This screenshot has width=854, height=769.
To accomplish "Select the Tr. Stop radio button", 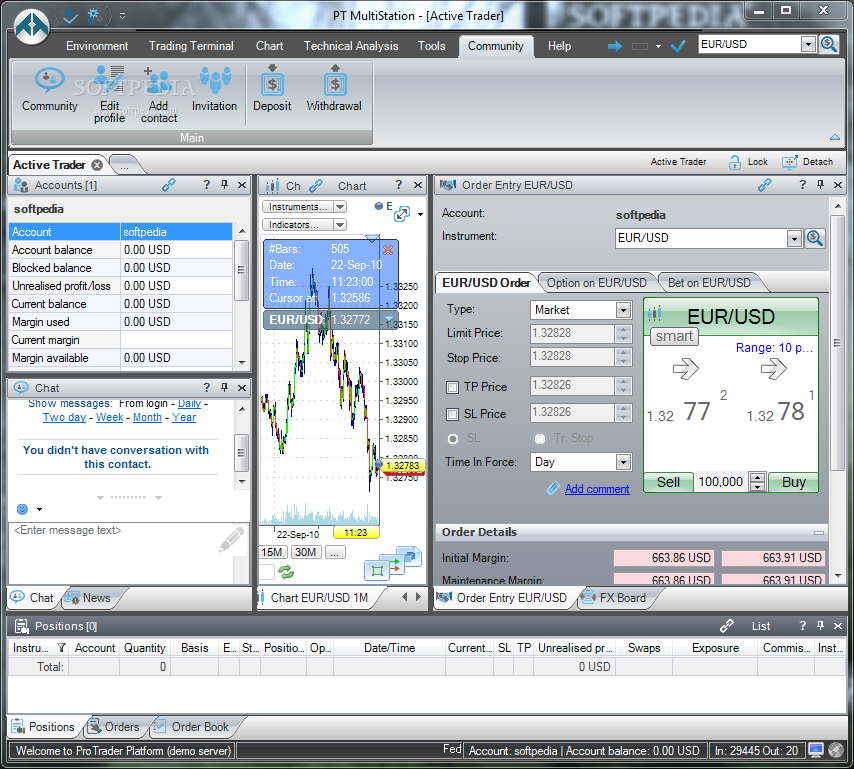I will [x=540, y=438].
